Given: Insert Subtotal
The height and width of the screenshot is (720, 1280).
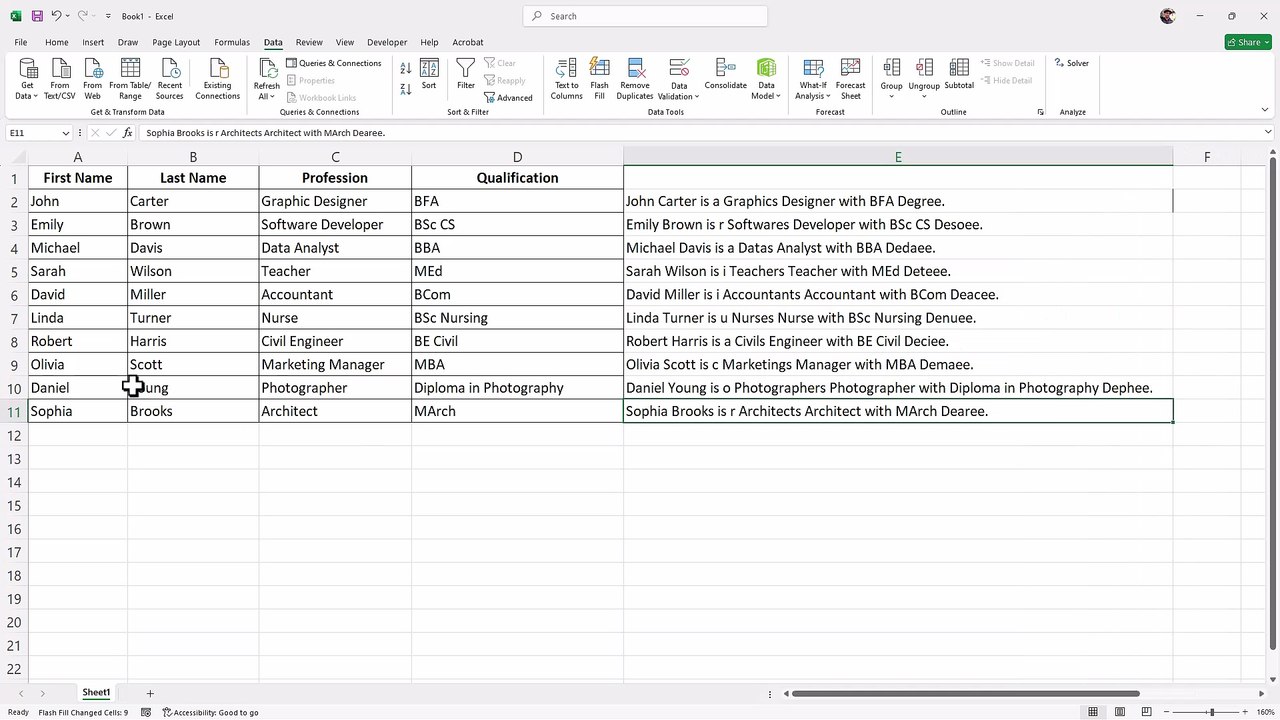Looking at the screenshot, I should [959, 74].
